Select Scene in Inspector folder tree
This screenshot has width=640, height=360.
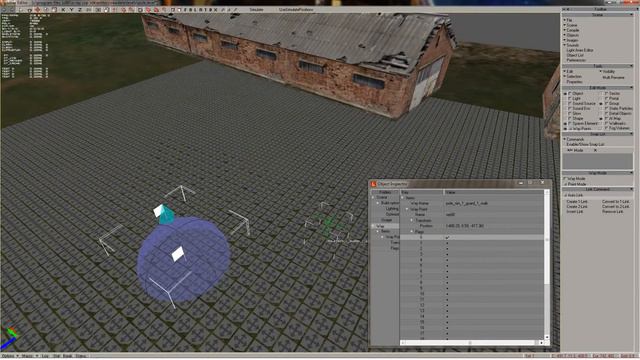382,197
